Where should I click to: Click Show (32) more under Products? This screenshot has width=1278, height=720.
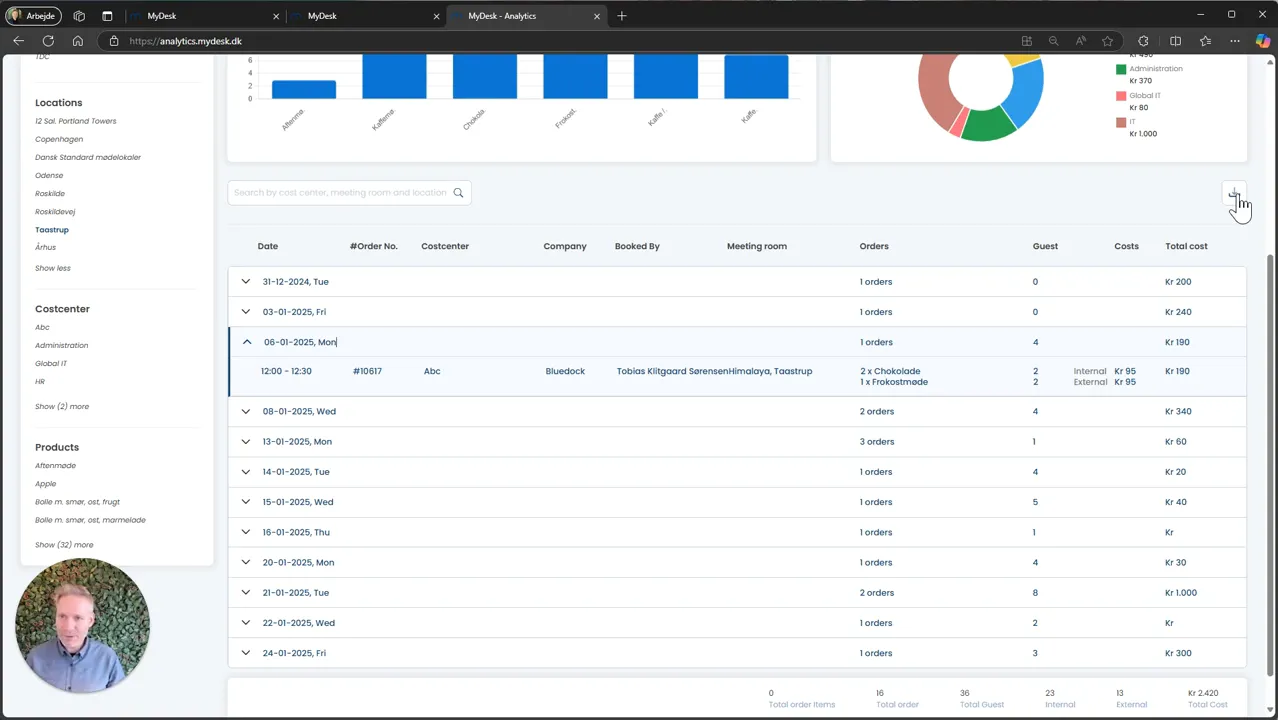pyautogui.click(x=64, y=545)
